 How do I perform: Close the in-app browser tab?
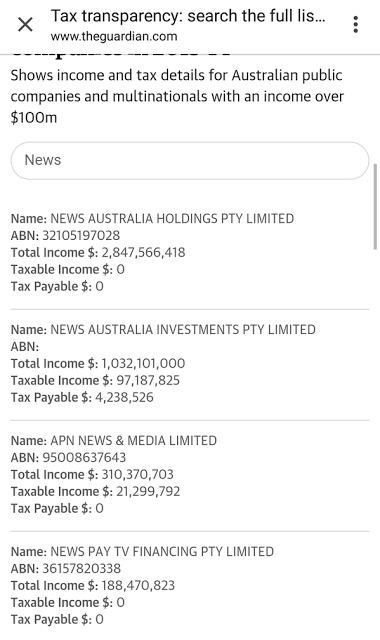[x=25, y=25]
